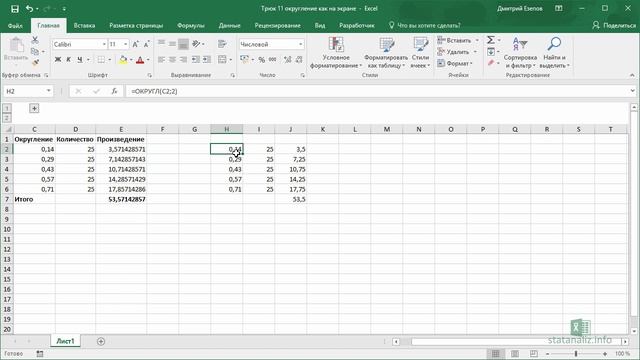640x360 pixels.
Task: Click the Поделиться share button
Action: [614, 25]
